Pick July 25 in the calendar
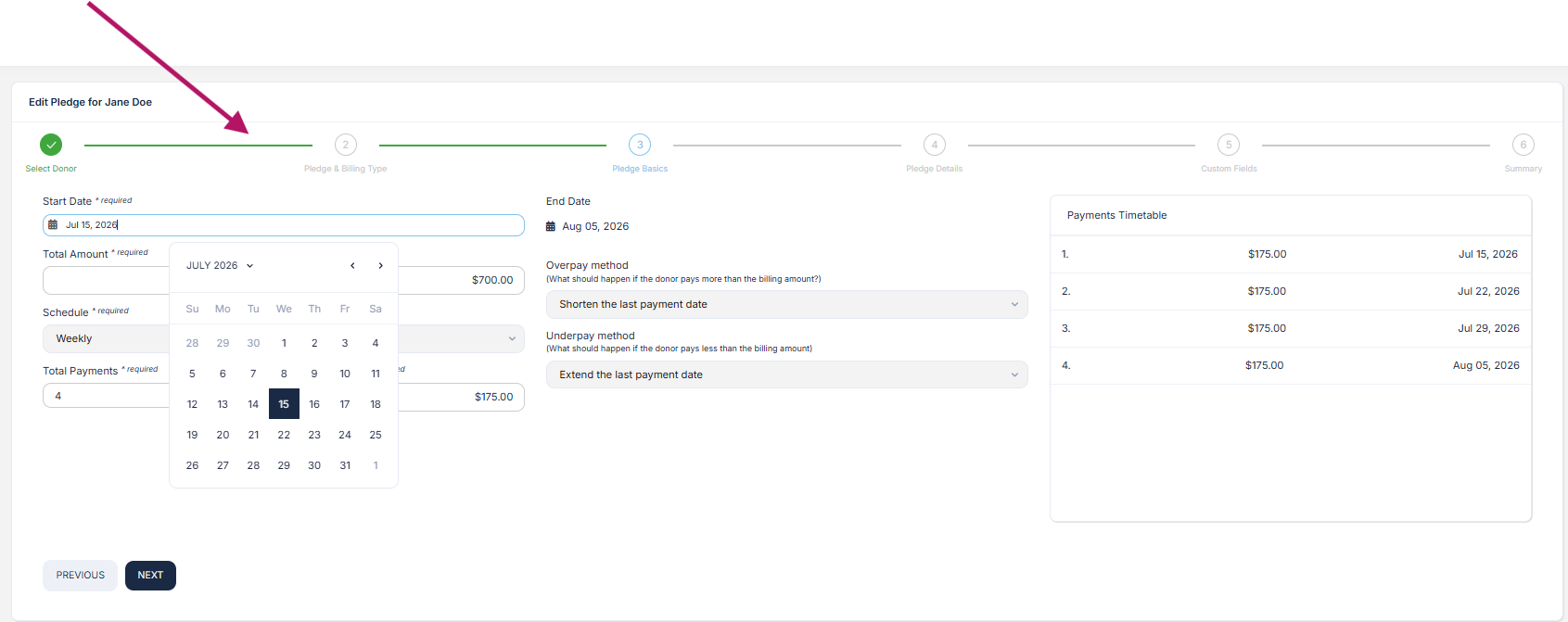 pyautogui.click(x=376, y=435)
